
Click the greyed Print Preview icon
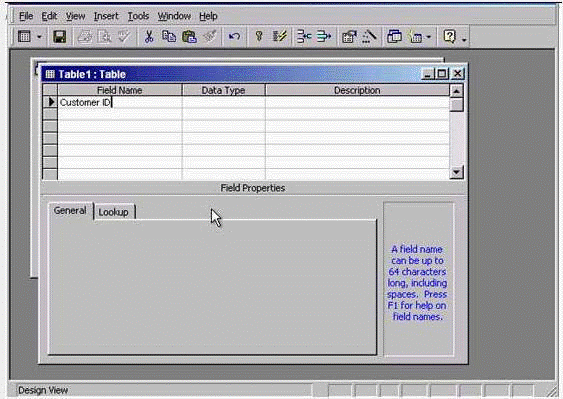[x=104, y=37]
